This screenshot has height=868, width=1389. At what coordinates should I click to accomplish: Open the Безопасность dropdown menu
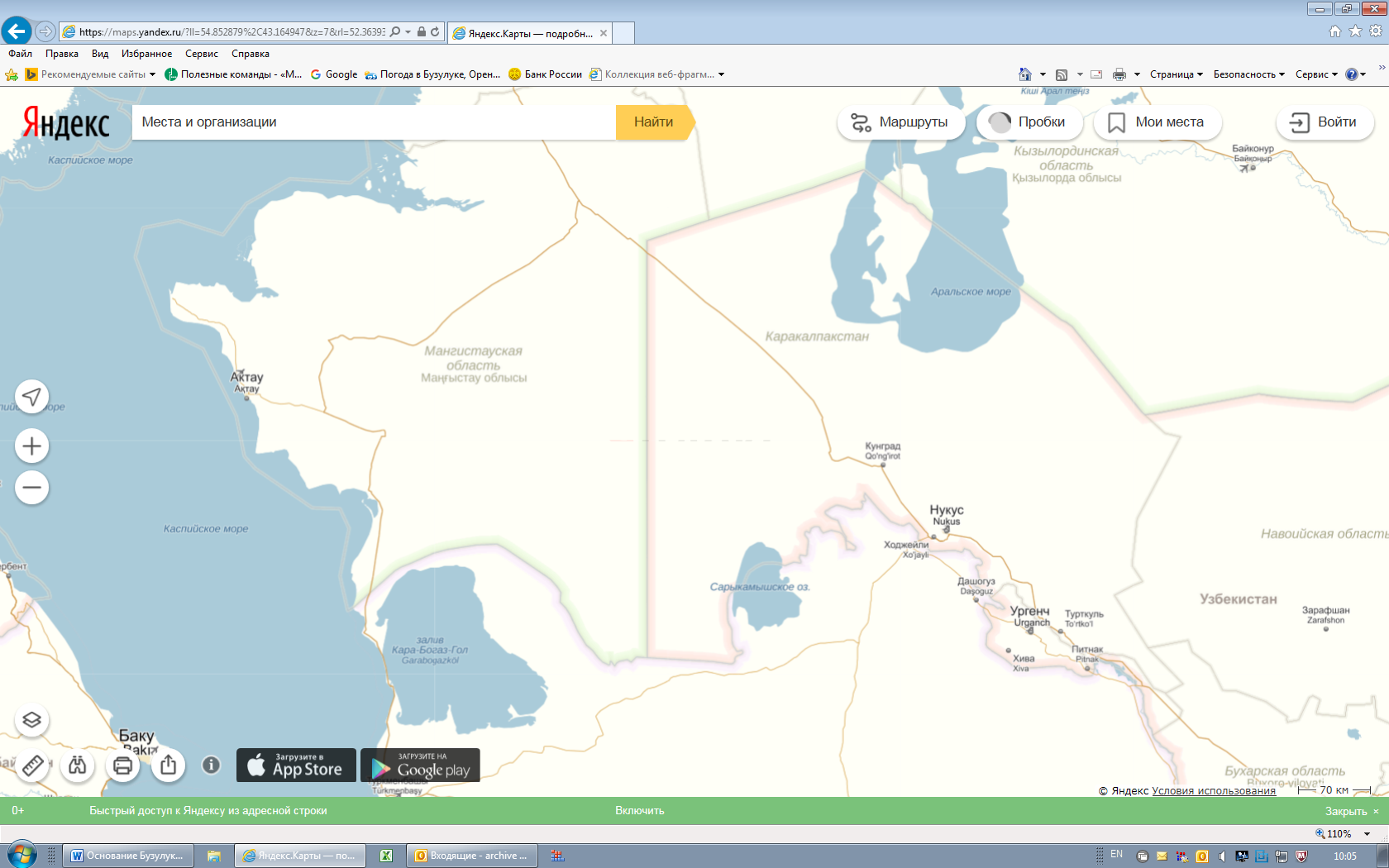(1249, 74)
